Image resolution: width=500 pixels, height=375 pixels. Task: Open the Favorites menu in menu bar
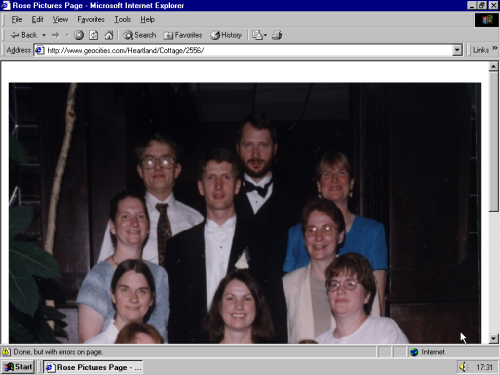(x=91, y=20)
